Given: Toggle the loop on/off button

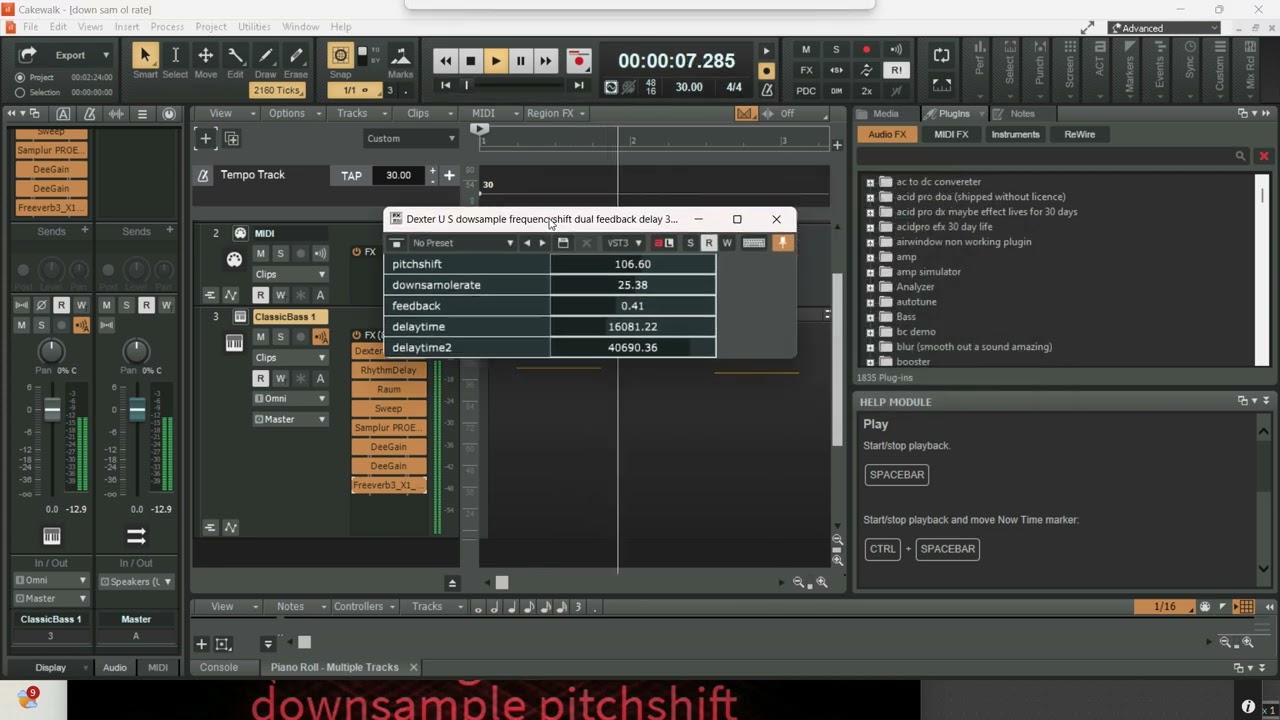Looking at the screenshot, I should [941, 55].
